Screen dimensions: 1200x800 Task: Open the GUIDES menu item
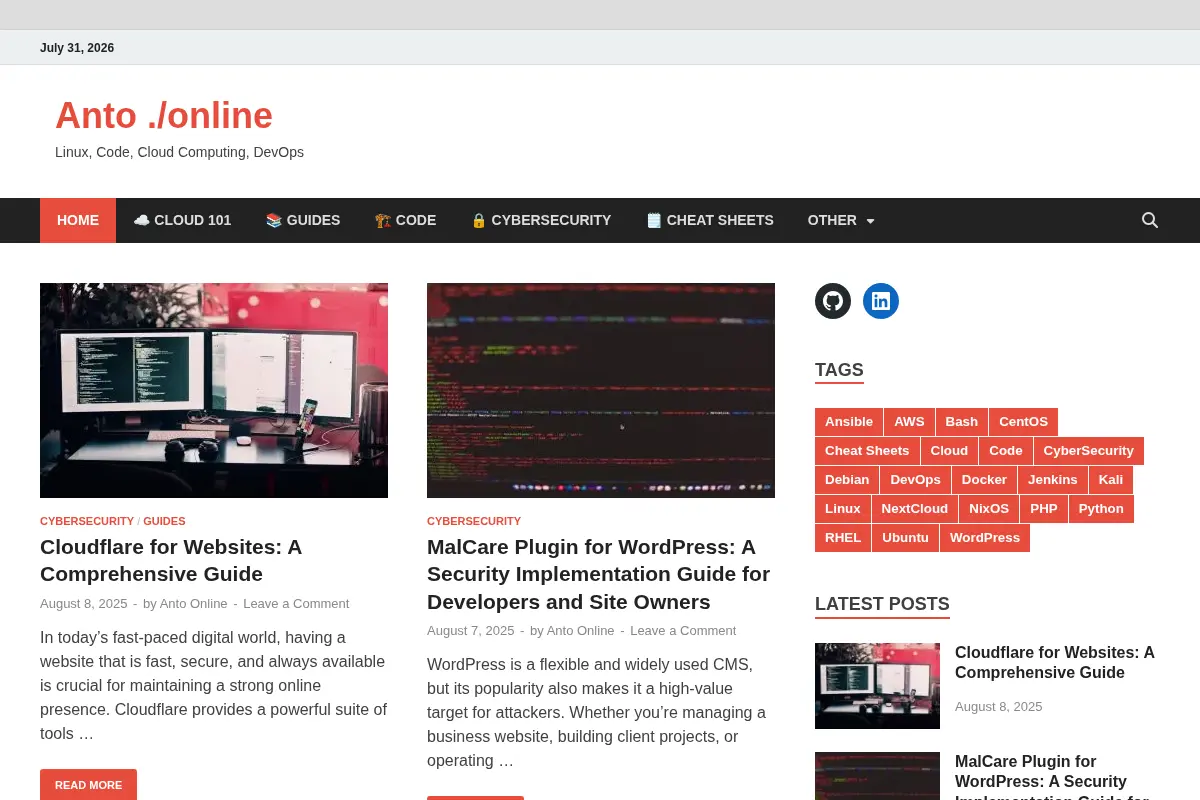[303, 220]
